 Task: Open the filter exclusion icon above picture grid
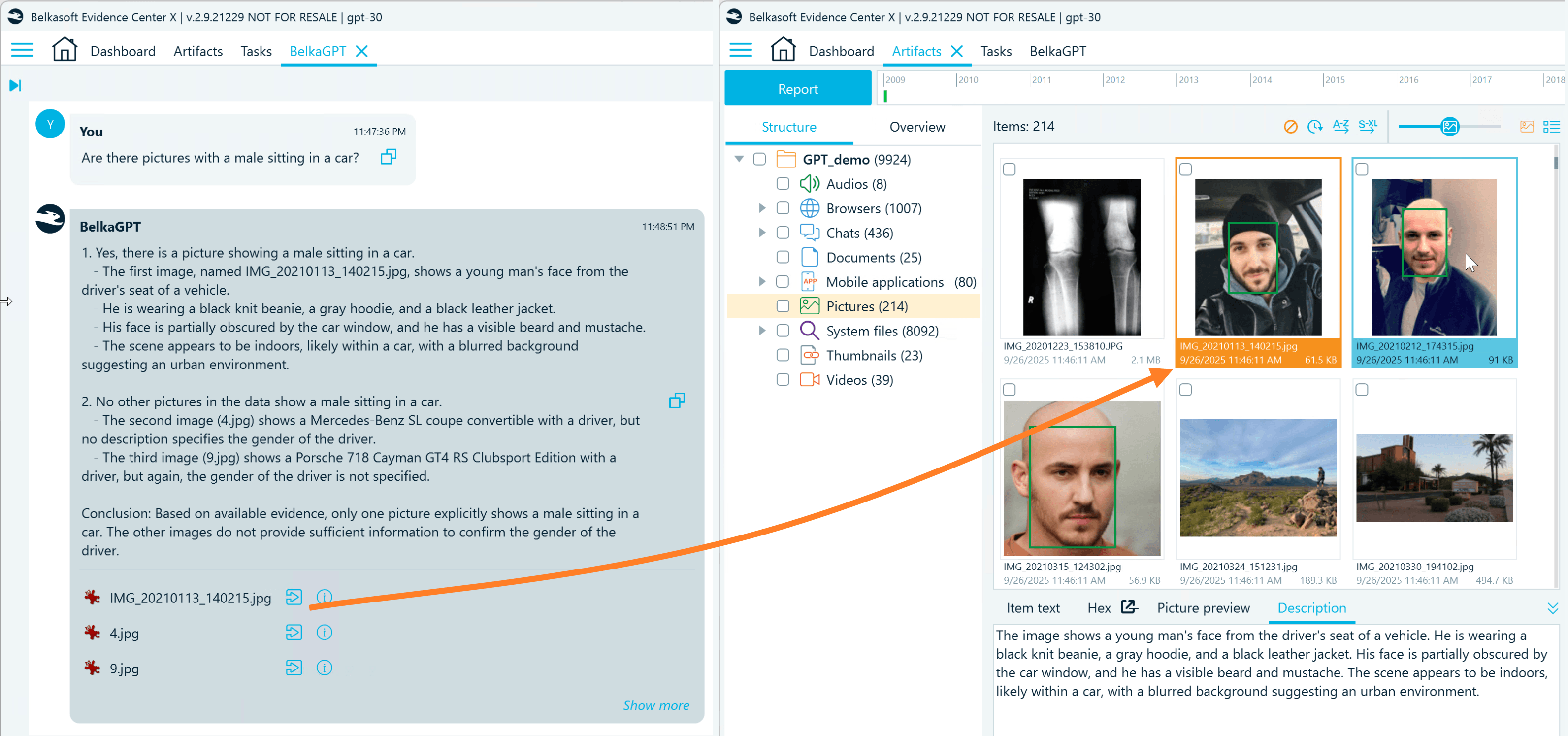click(1290, 126)
